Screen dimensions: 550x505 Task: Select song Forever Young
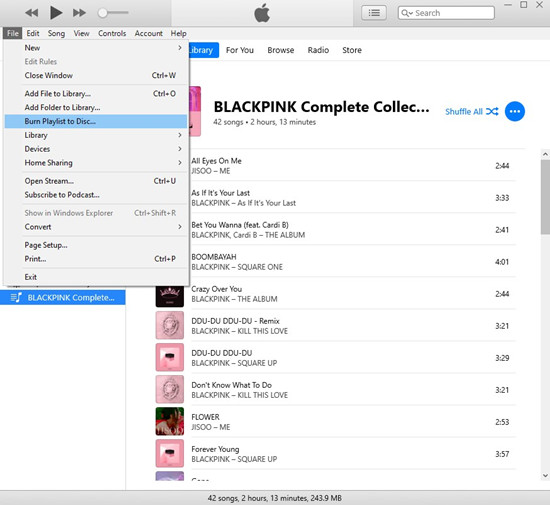click(335, 454)
